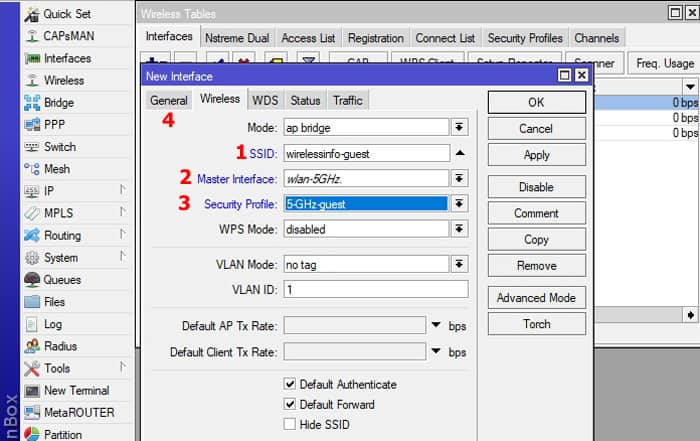Expand the Routing submenu arrow
Viewport: 700px width, 441px height.
(122, 234)
